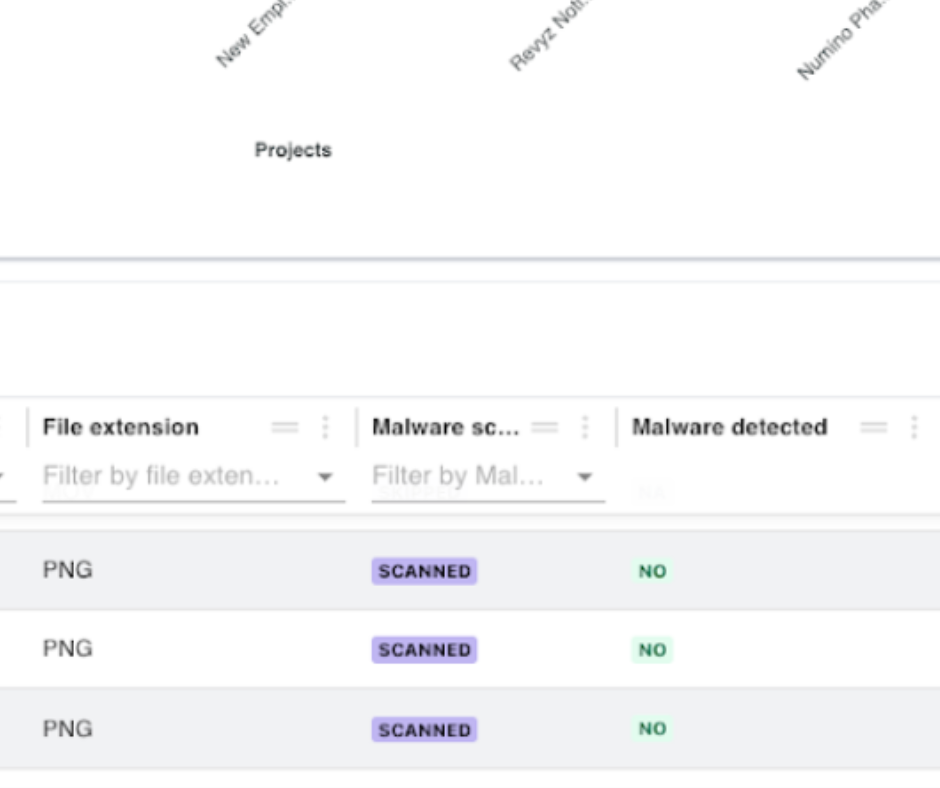Sort by the File extension column header
Screen dimensions: 940x788
[120, 428]
